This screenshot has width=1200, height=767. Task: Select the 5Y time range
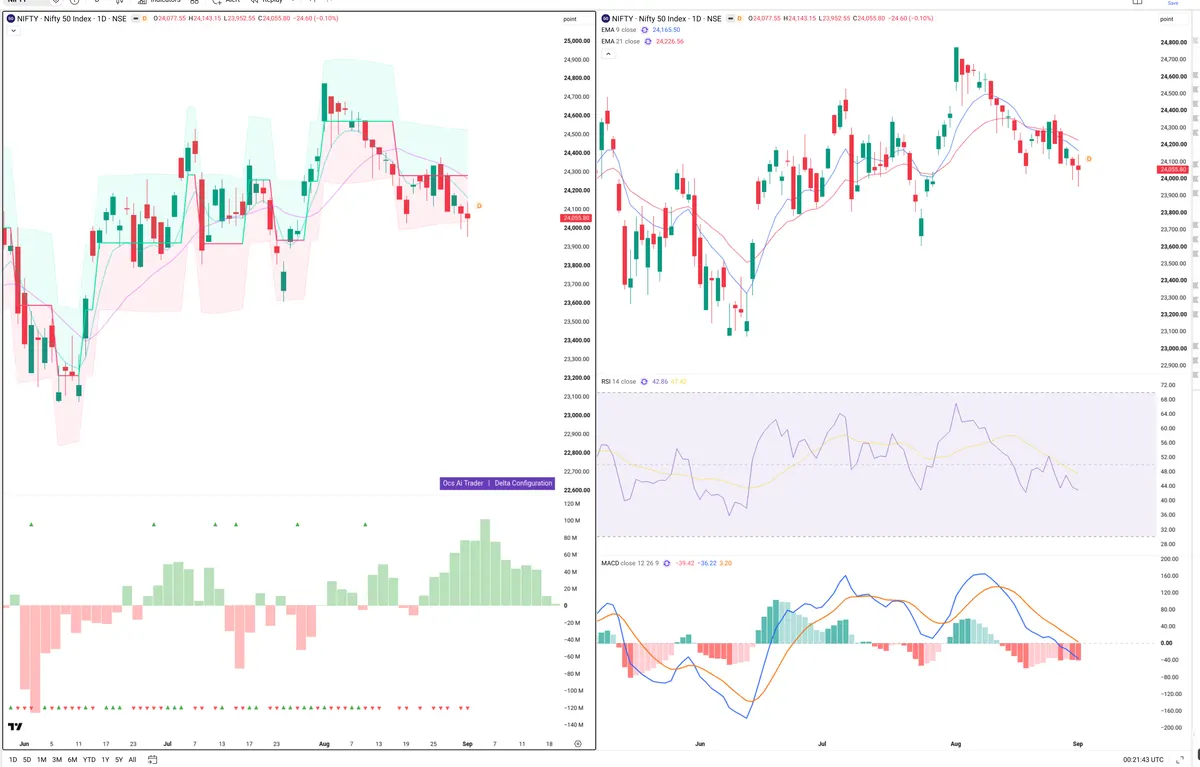[x=119, y=760]
